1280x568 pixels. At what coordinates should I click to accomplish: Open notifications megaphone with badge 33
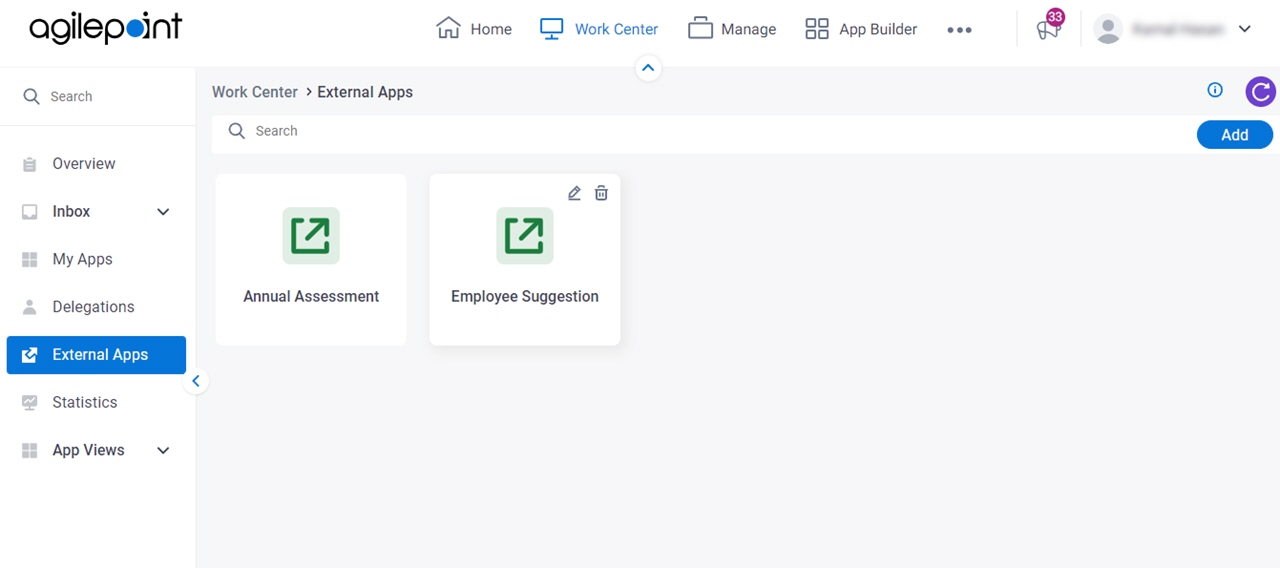point(1048,27)
